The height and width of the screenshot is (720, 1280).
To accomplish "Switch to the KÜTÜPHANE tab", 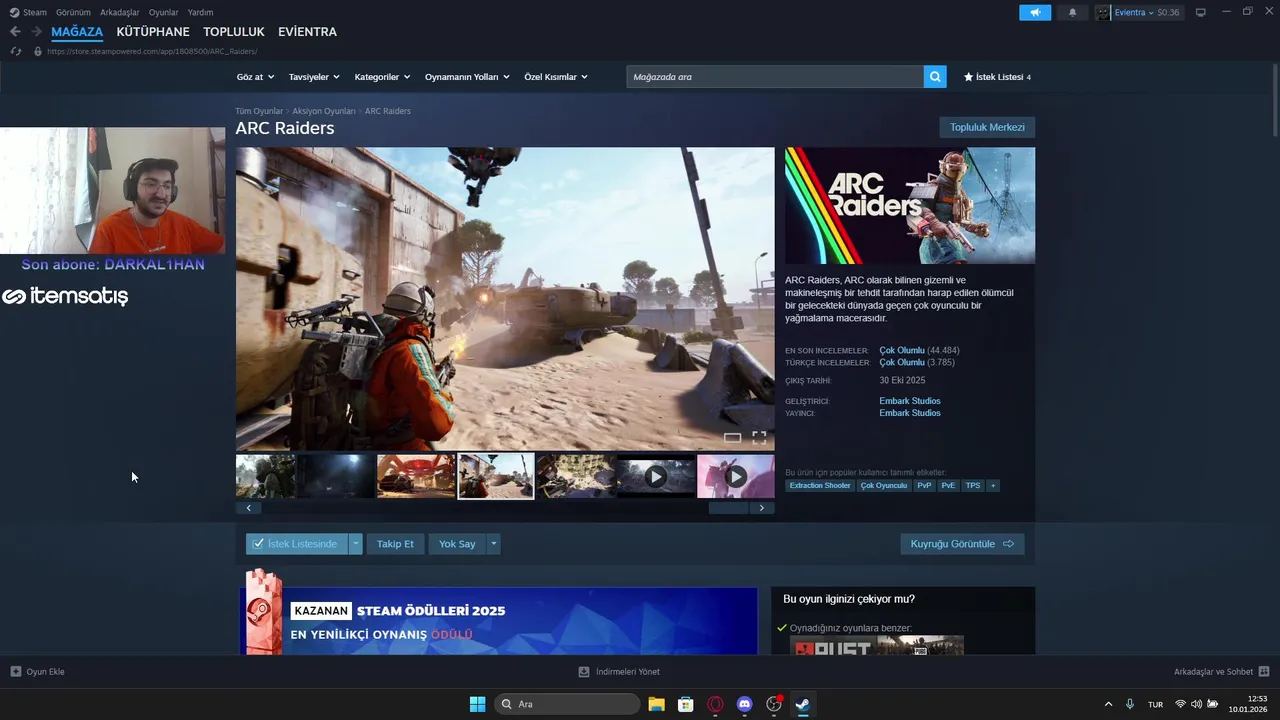I will (x=153, y=32).
